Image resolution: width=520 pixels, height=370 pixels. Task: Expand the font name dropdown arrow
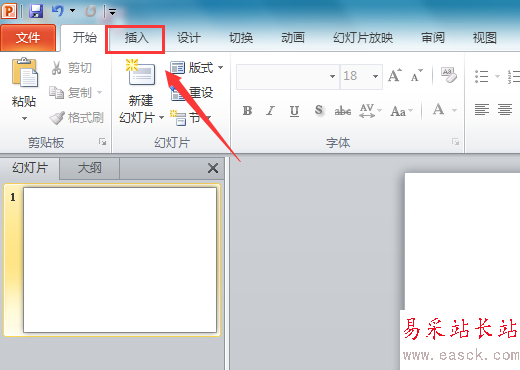[332, 76]
